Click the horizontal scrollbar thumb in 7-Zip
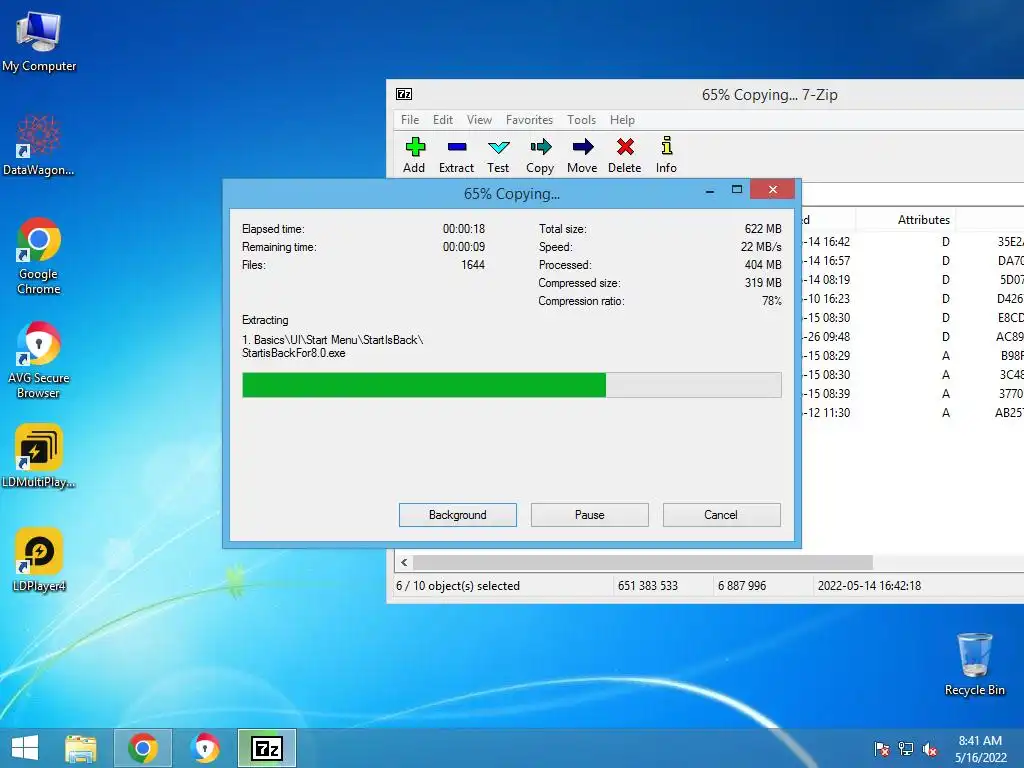This screenshot has height=768, width=1024. (643, 562)
